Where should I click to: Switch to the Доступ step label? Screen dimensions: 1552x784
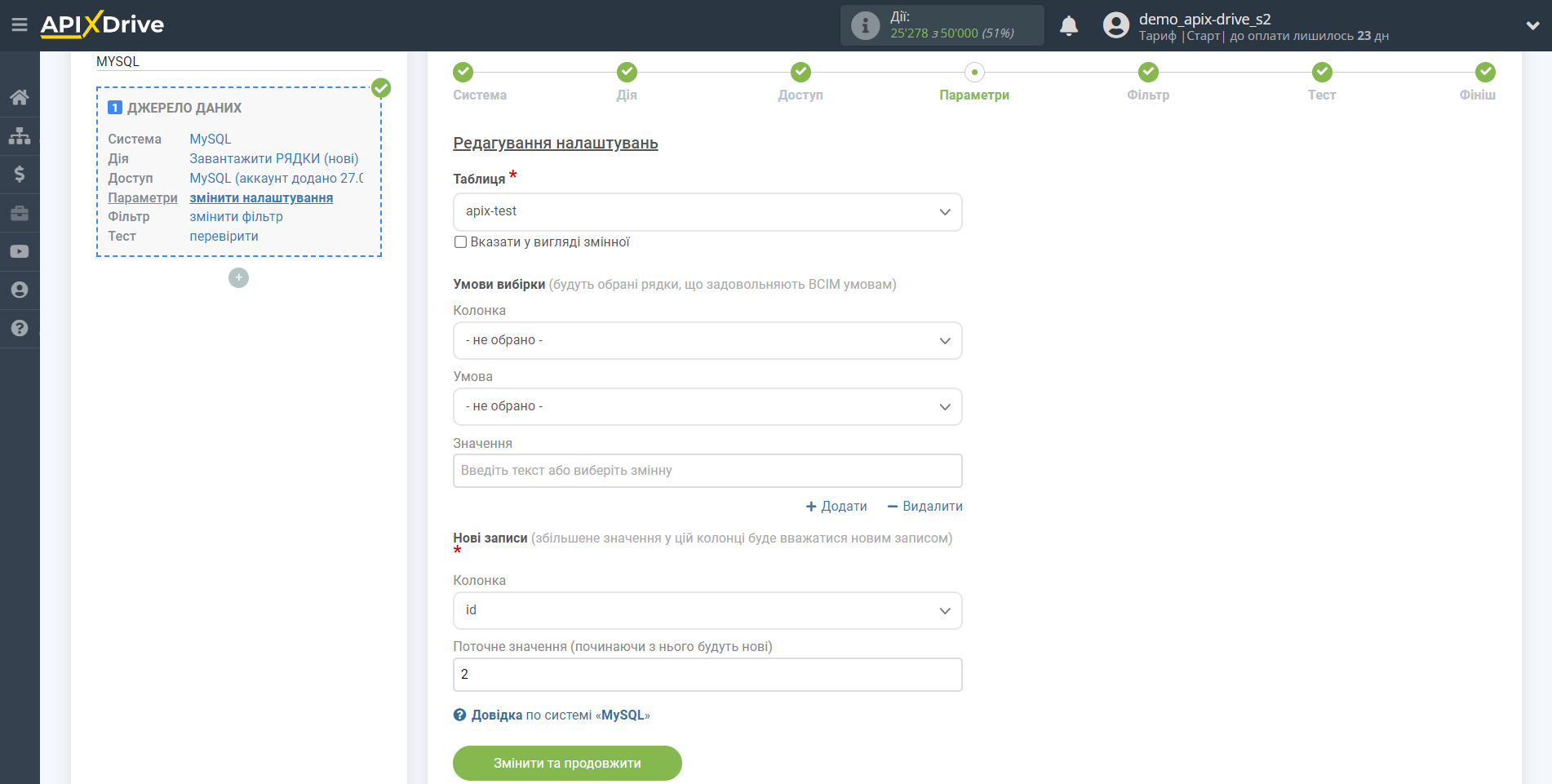800,95
